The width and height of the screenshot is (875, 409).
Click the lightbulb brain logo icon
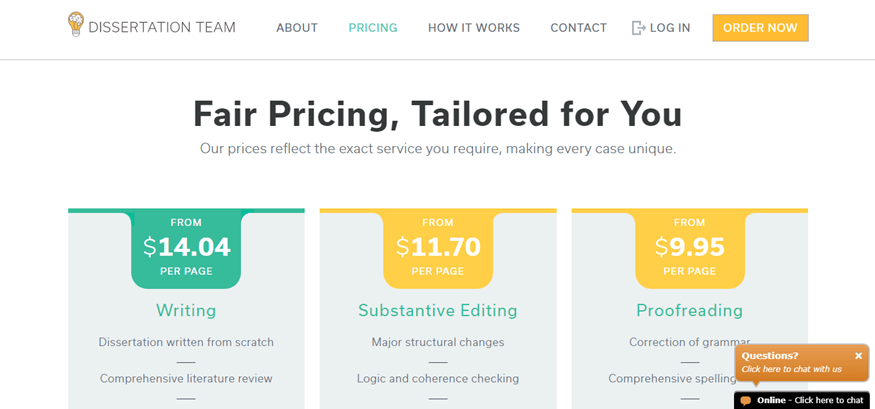point(76,25)
